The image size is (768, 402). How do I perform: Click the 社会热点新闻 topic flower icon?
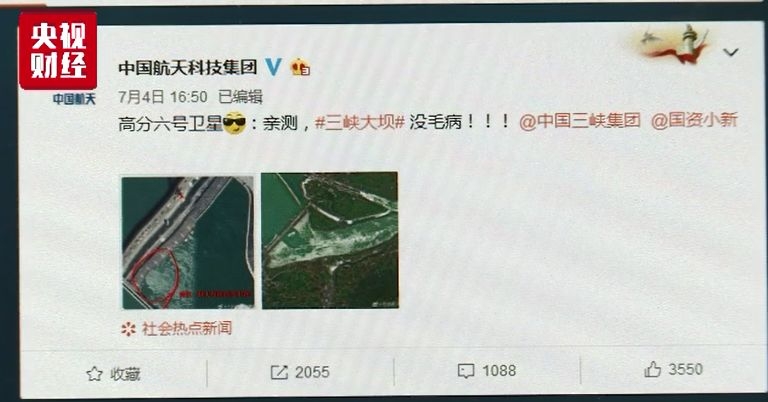(x=128, y=329)
